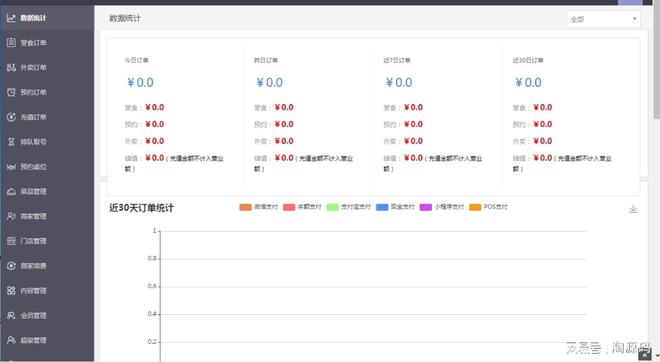This screenshot has height=362, width=660.
Task: Click the 菜品管理 dish icon
Action: (x=11, y=192)
